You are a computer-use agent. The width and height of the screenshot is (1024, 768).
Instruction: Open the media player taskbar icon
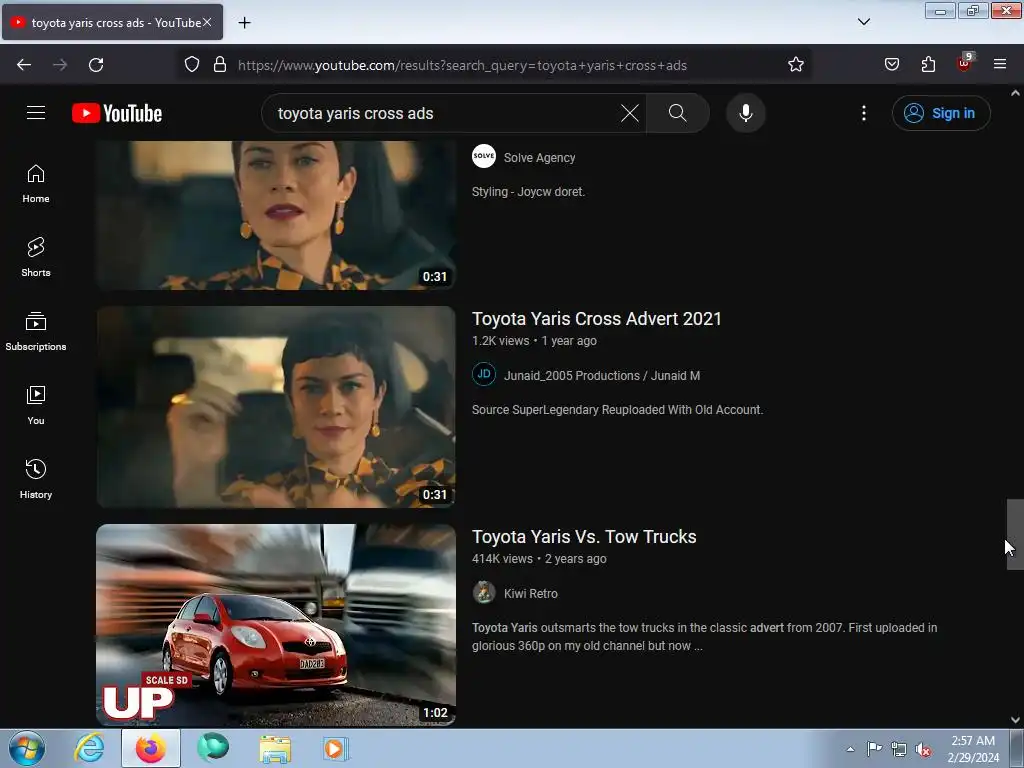pos(336,748)
